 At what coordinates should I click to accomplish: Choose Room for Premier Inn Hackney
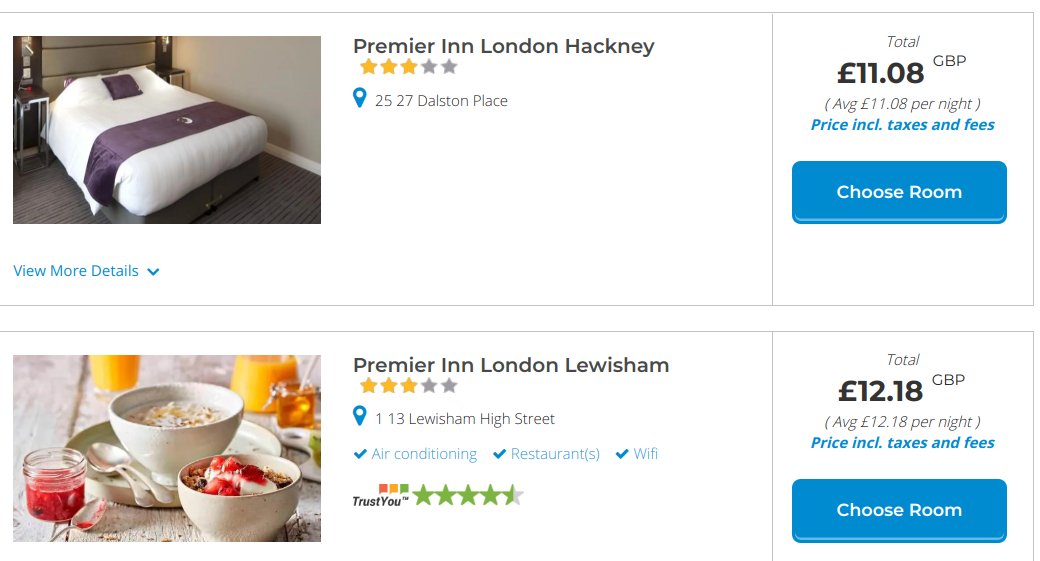[x=899, y=192]
